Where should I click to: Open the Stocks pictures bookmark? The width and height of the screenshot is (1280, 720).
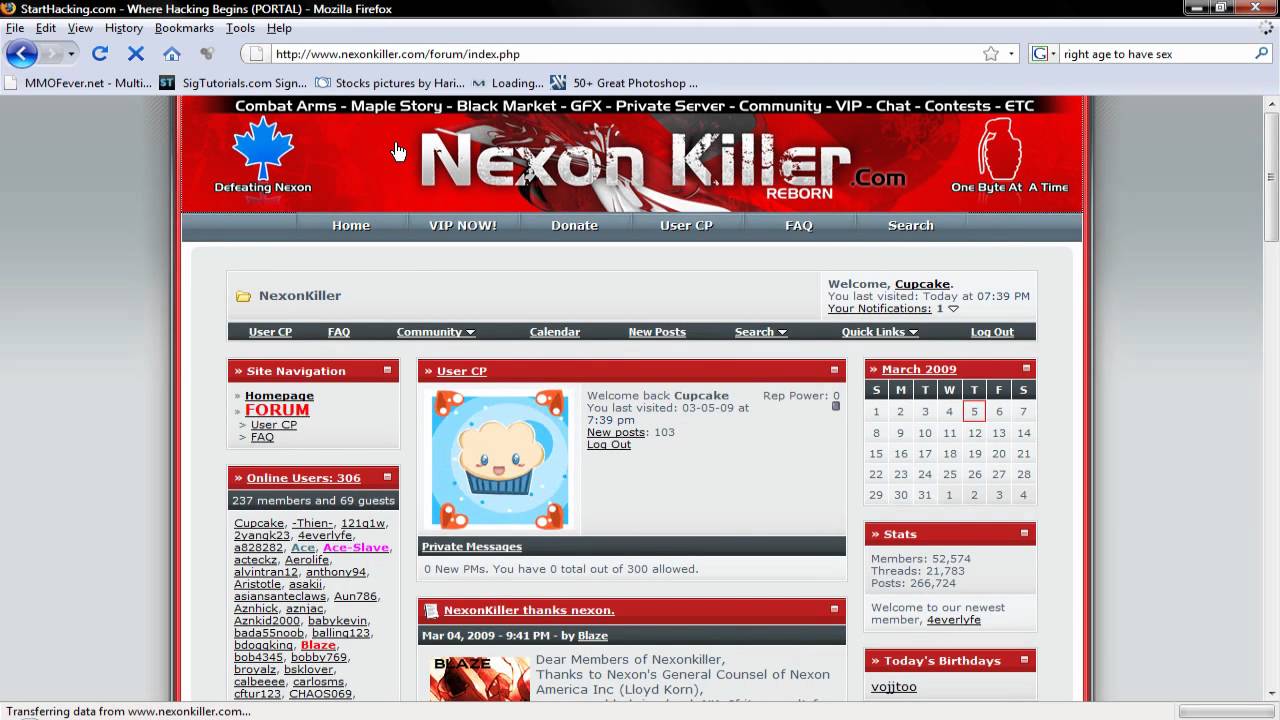pos(390,83)
